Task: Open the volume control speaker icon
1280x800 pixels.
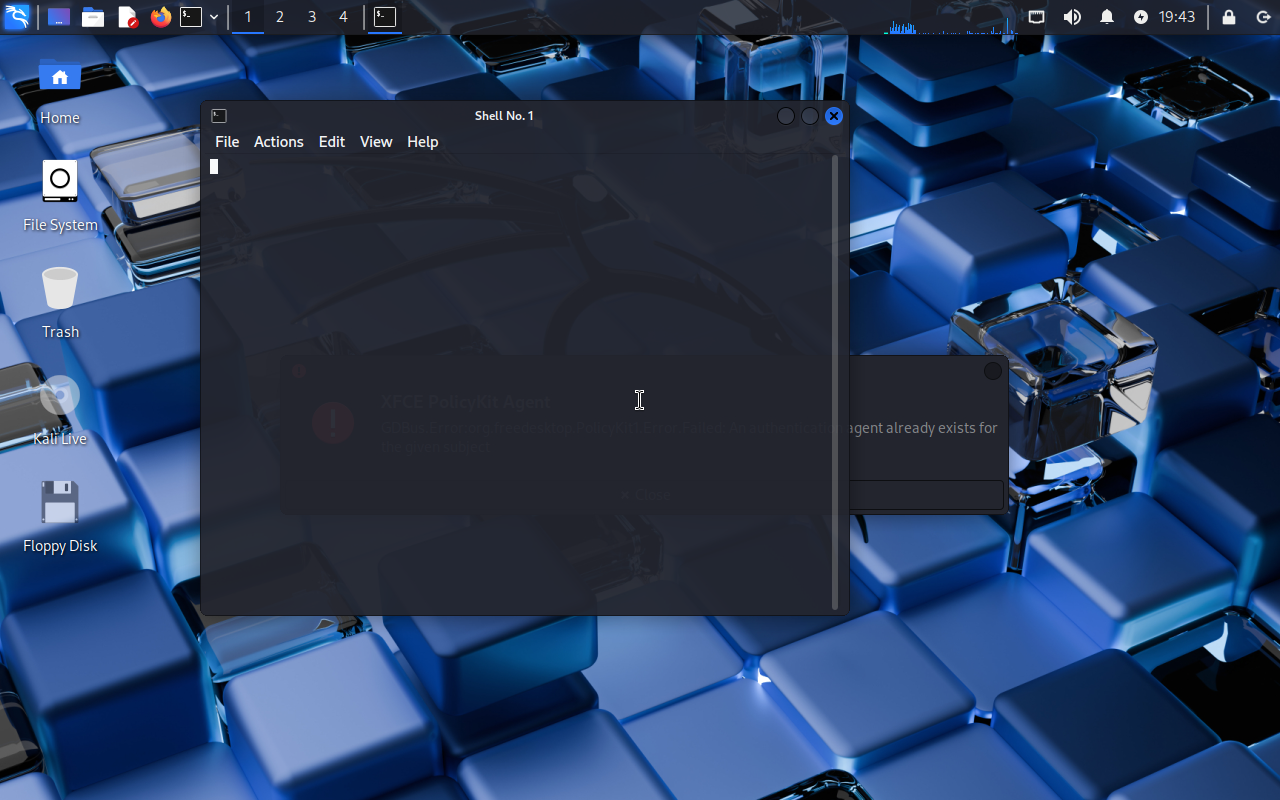Action: point(1072,17)
